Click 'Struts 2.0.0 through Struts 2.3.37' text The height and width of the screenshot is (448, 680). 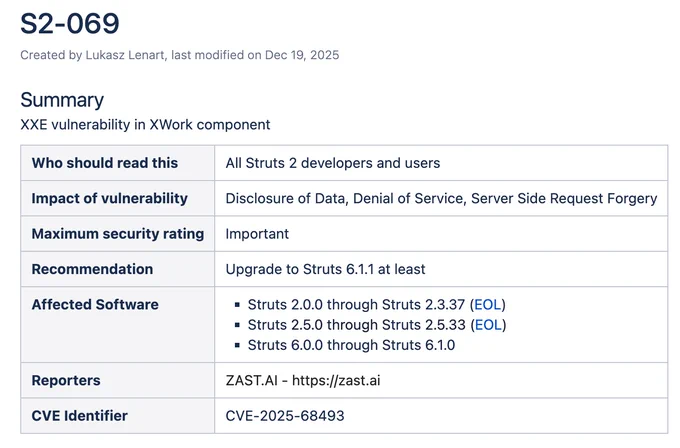click(x=356, y=304)
